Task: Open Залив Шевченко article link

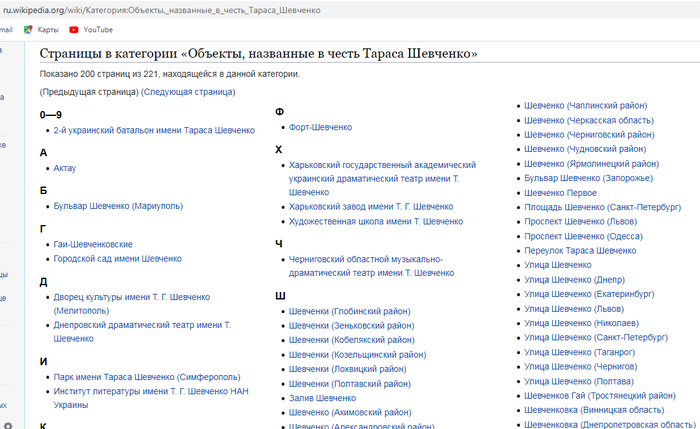Action: (322, 397)
